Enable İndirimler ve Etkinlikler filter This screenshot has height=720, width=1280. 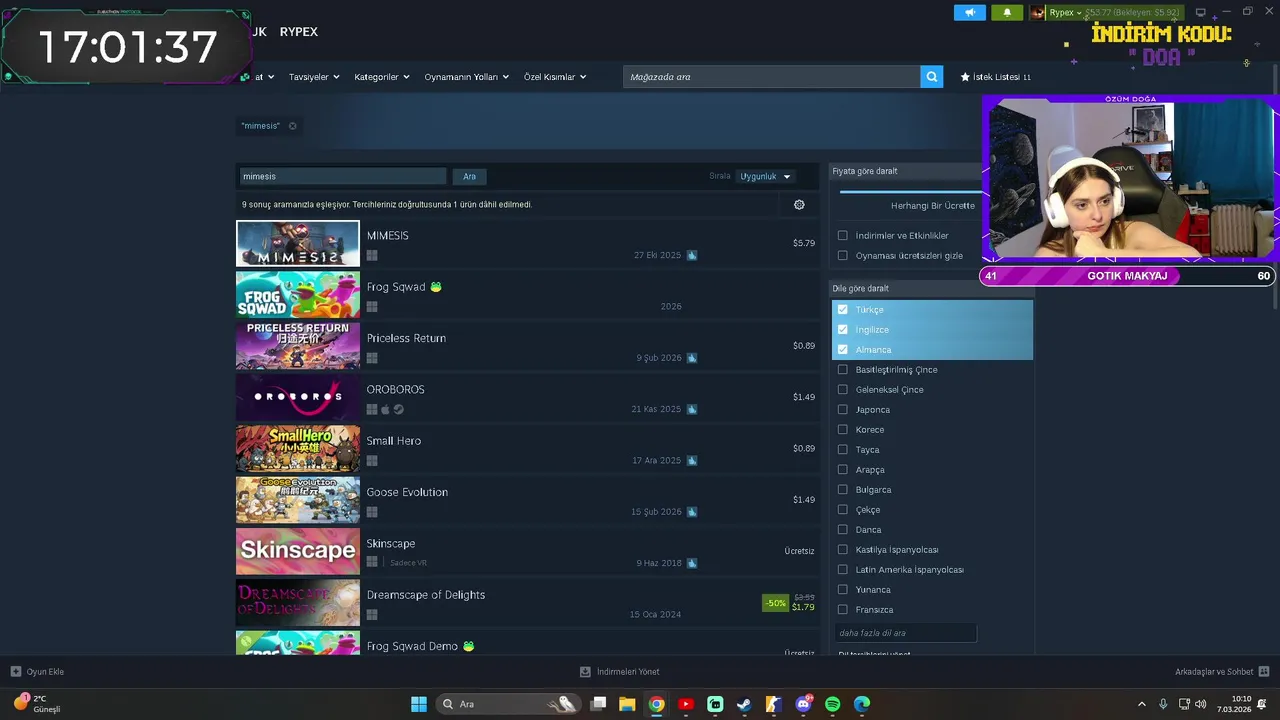843,236
